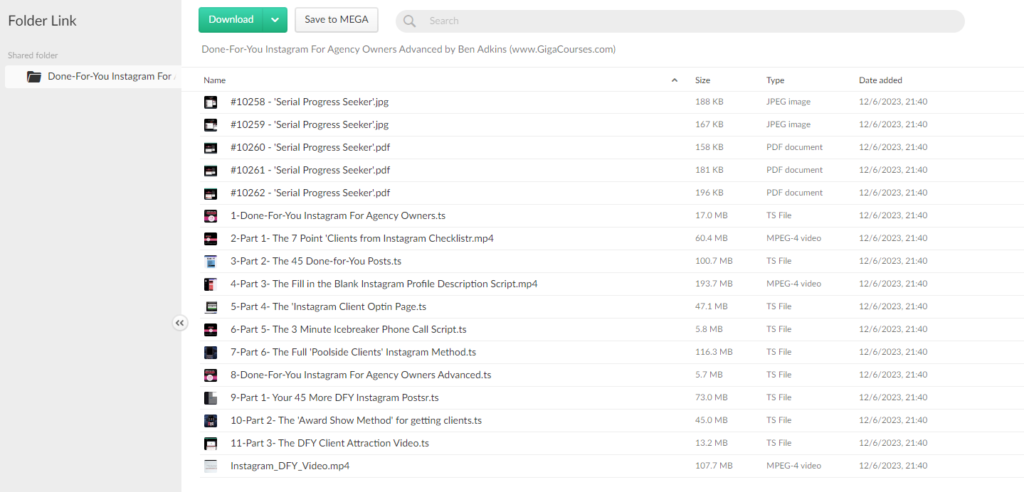Click the 107.7 MB size value
This screenshot has width=1024, height=492.
click(x=714, y=466)
